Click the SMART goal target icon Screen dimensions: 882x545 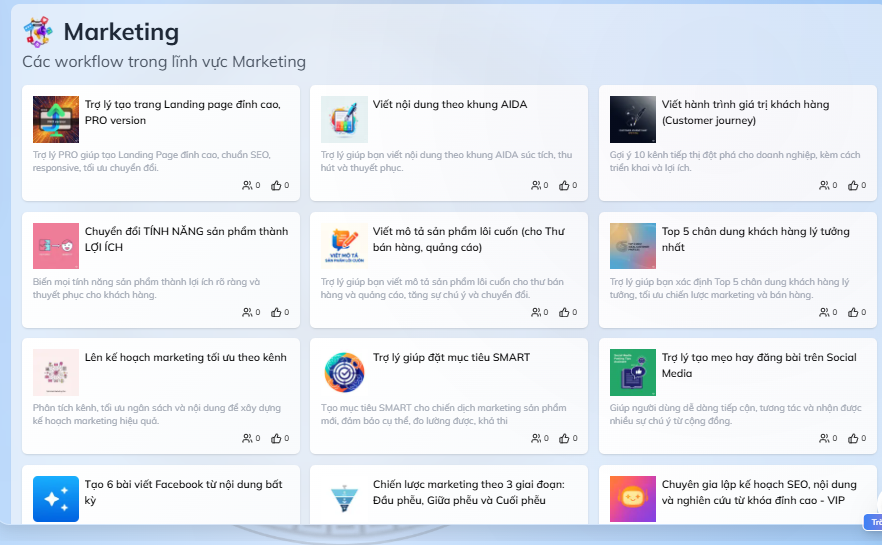coord(344,372)
